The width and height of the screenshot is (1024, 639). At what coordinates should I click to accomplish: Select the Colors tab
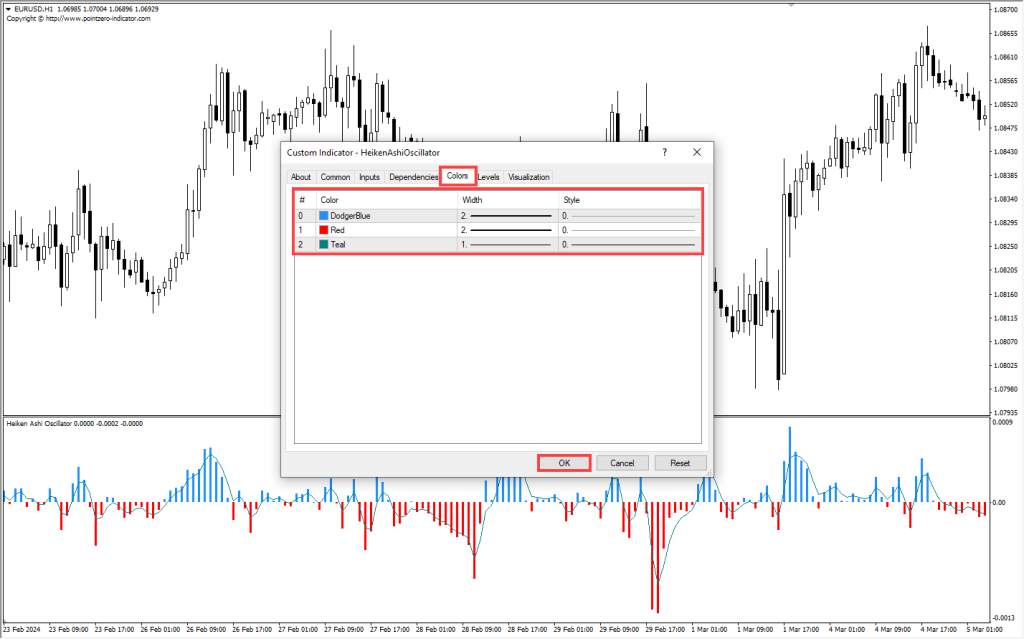(x=457, y=176)
